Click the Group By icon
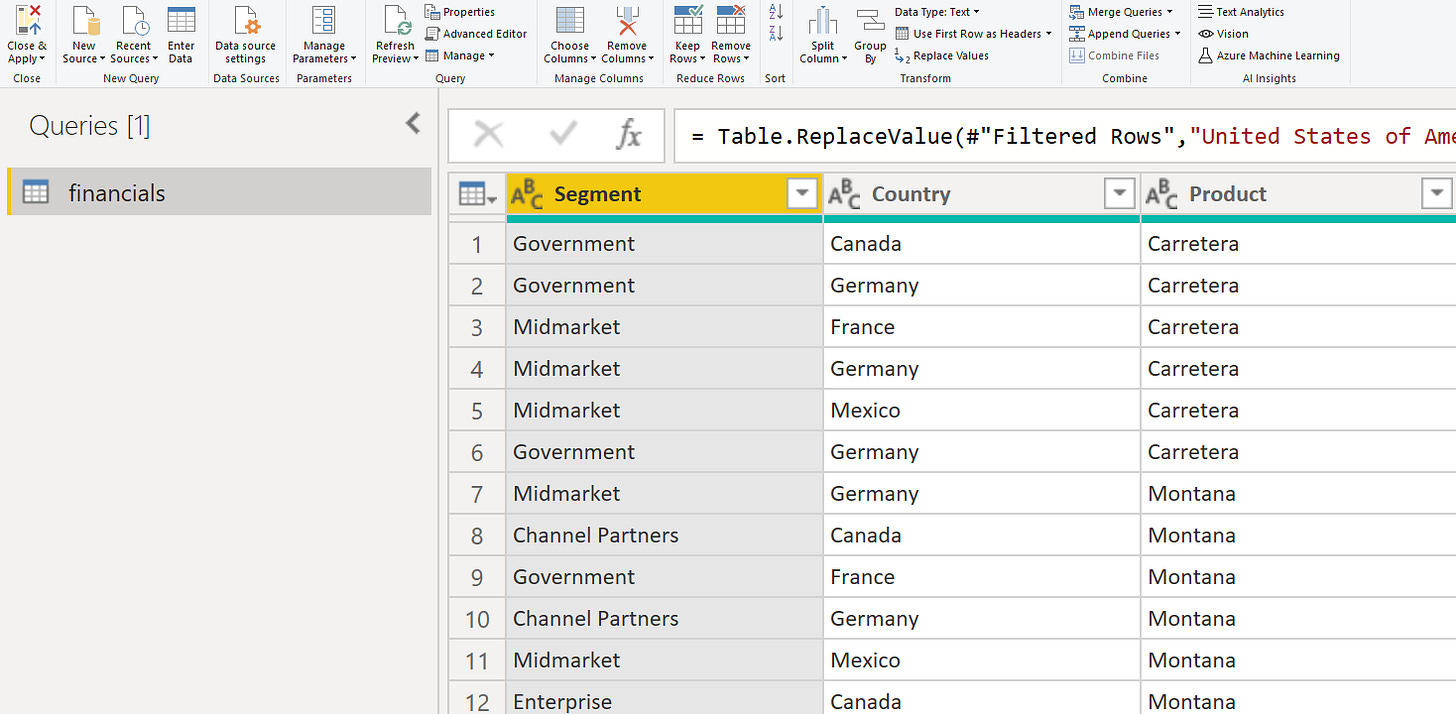 (870, 21)
